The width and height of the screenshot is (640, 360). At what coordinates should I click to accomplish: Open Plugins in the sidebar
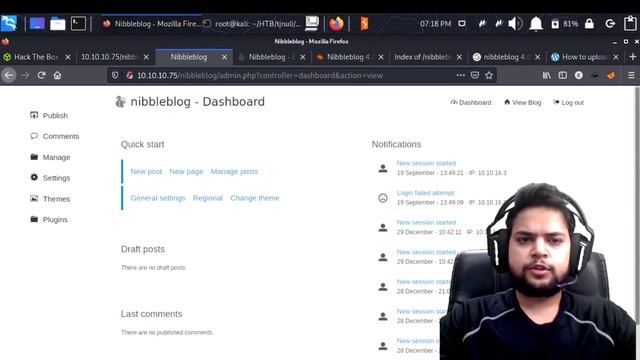click(x=49, y=220)
